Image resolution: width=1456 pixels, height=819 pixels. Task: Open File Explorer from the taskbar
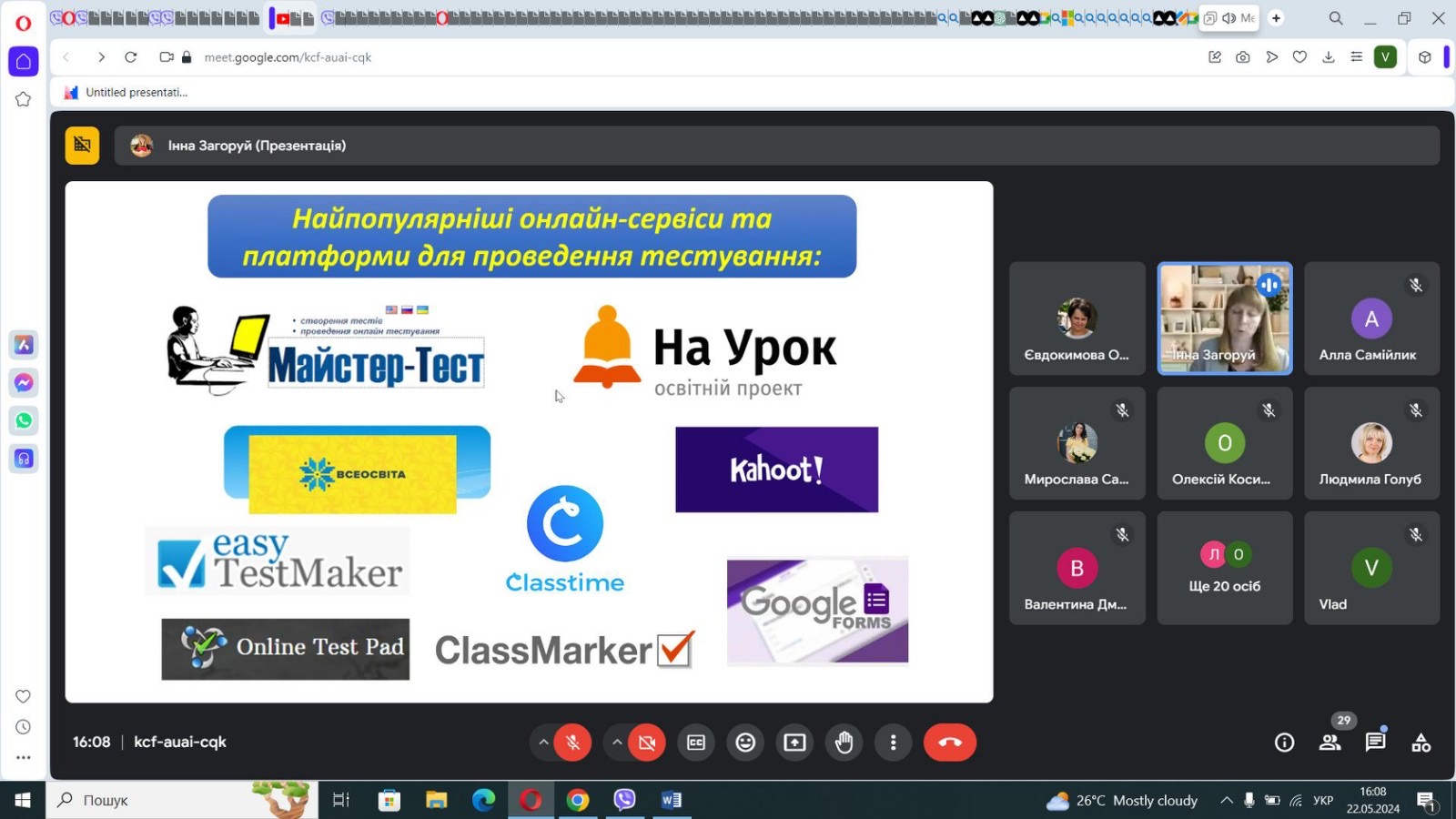[437, 800]
